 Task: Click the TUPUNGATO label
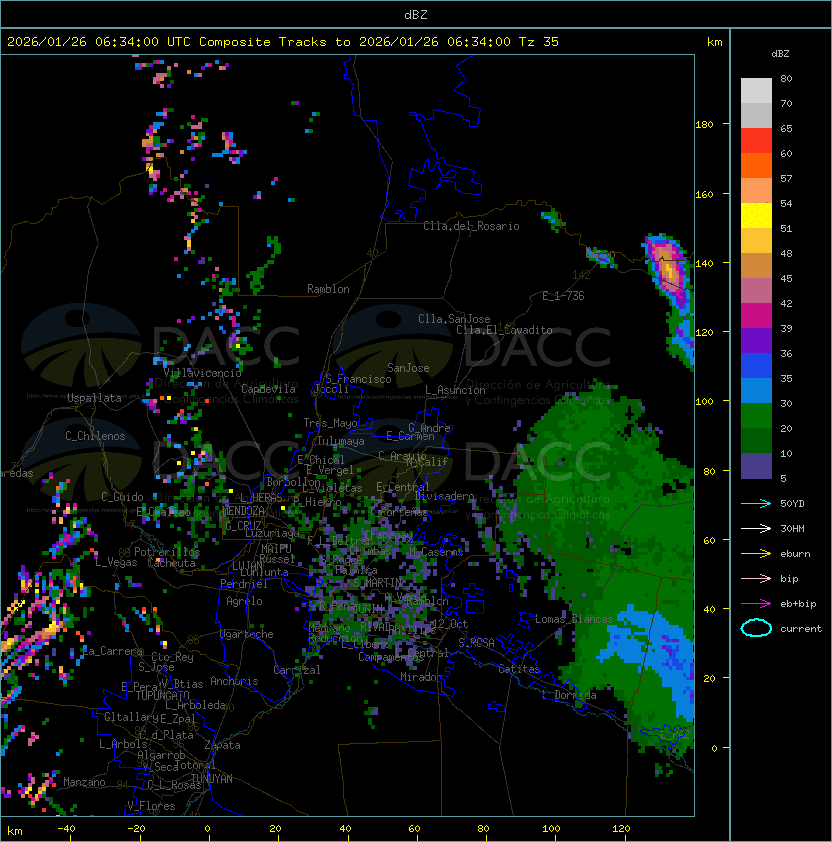(162, 695)
